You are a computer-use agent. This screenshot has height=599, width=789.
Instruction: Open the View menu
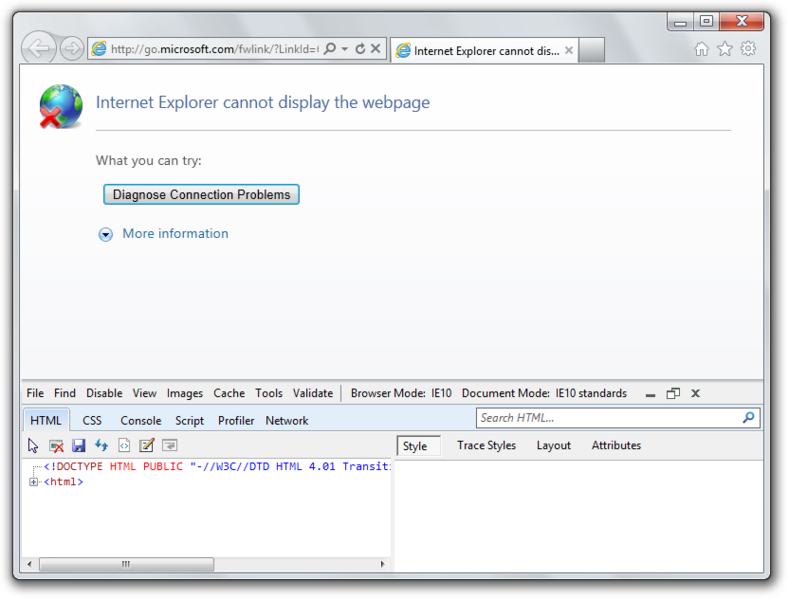pos(144,393)
